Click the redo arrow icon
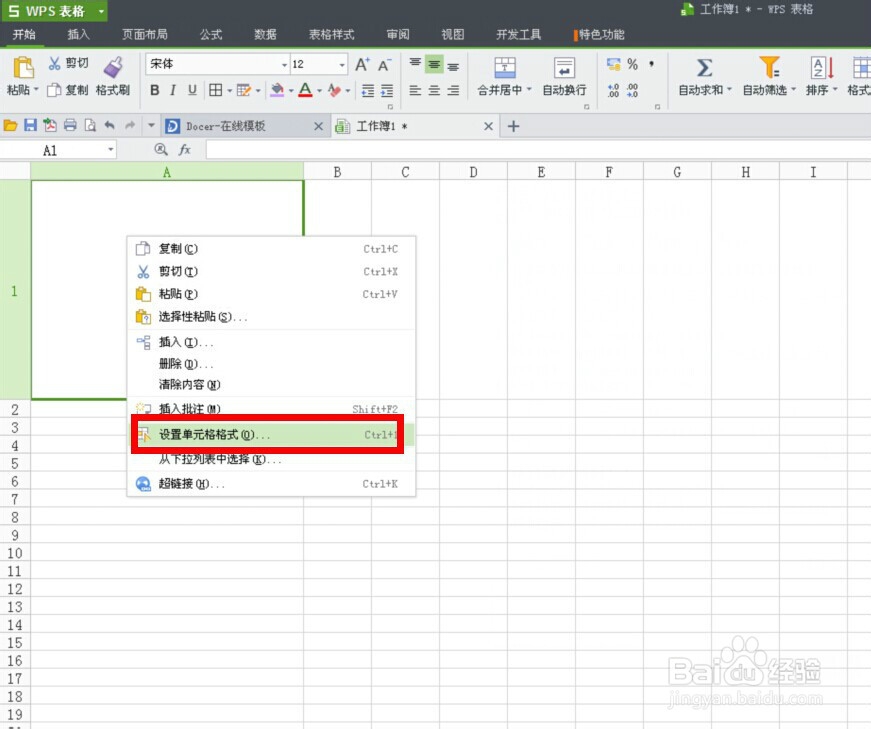871x729 pixels. (x=129, y=126)
